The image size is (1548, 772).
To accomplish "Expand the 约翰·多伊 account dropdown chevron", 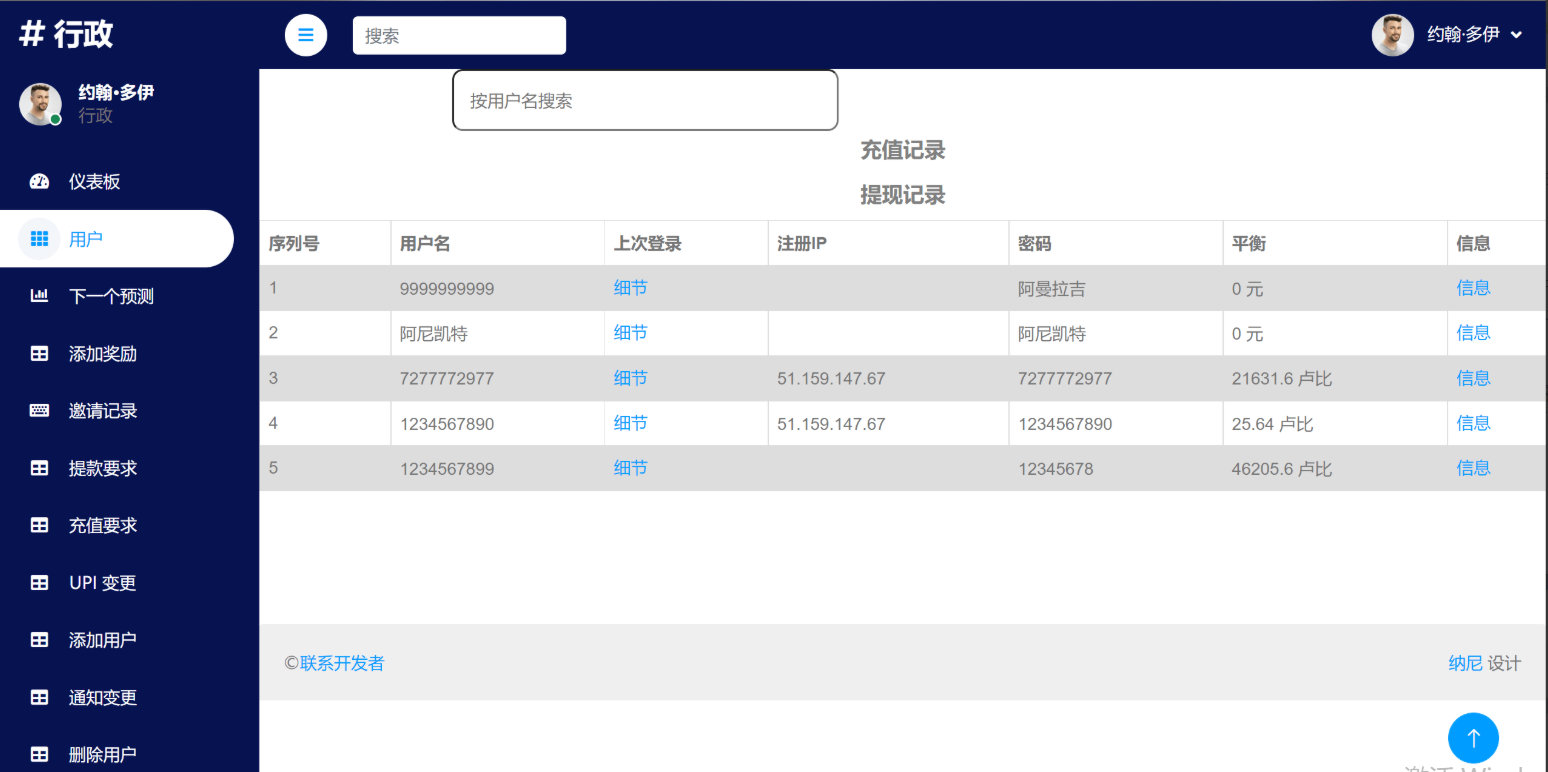I will click(1516, 35).
